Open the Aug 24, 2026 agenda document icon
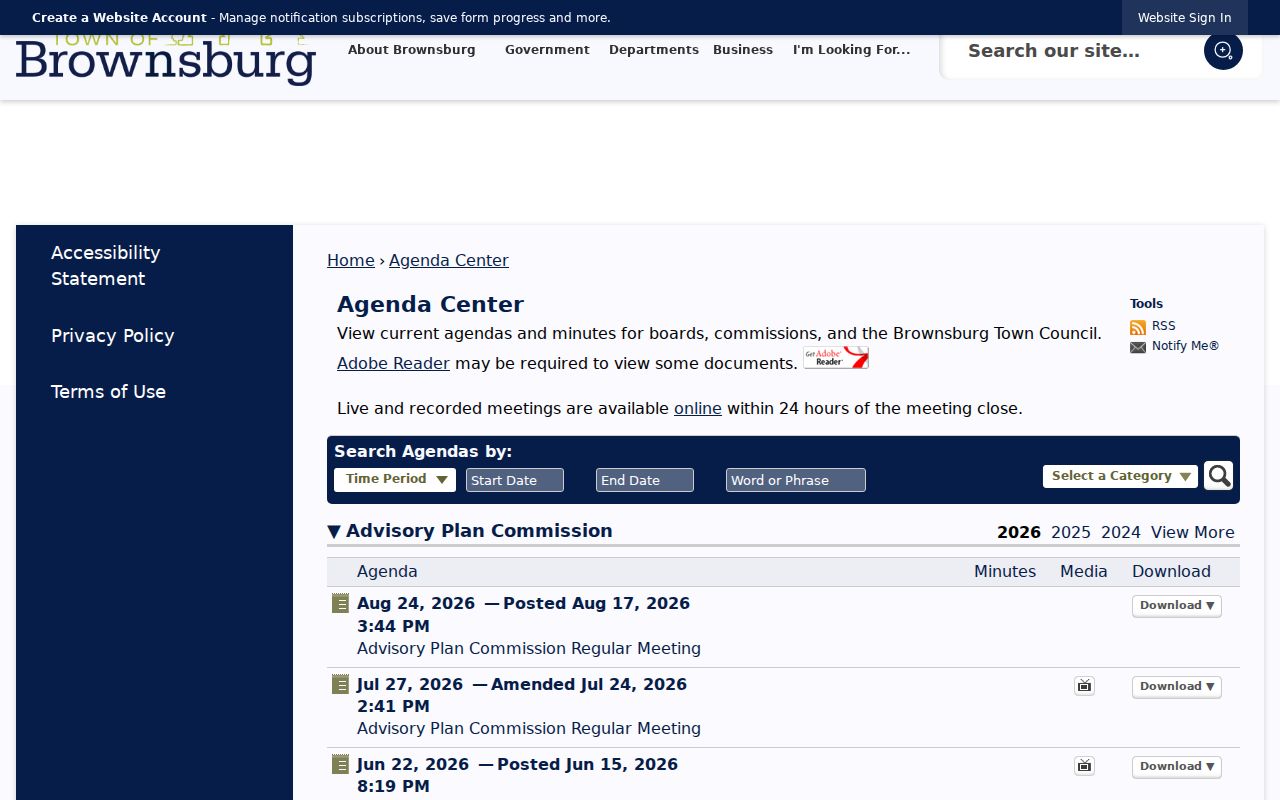The height and width of the screenshot is (800, 1280). [341, 604]
